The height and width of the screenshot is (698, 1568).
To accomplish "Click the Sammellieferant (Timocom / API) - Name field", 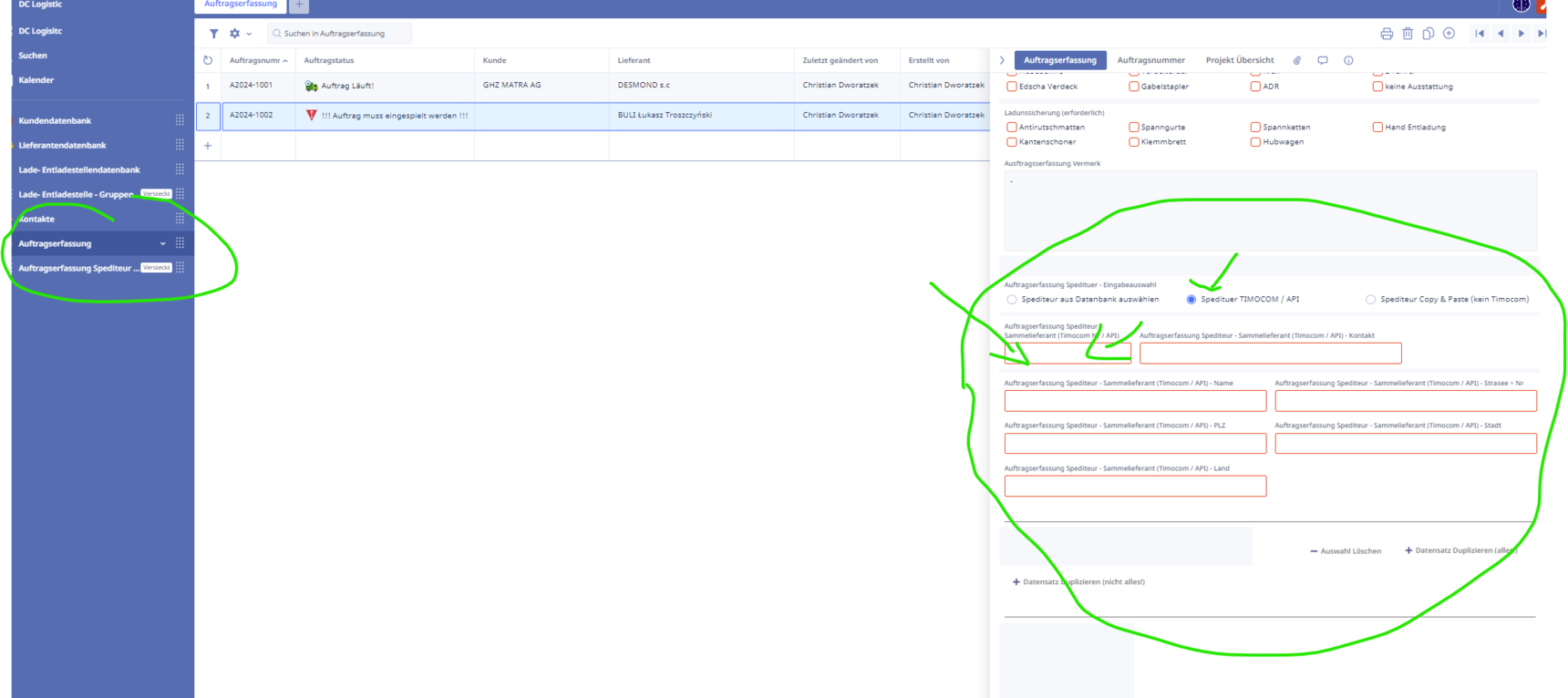I will 1135,401.
